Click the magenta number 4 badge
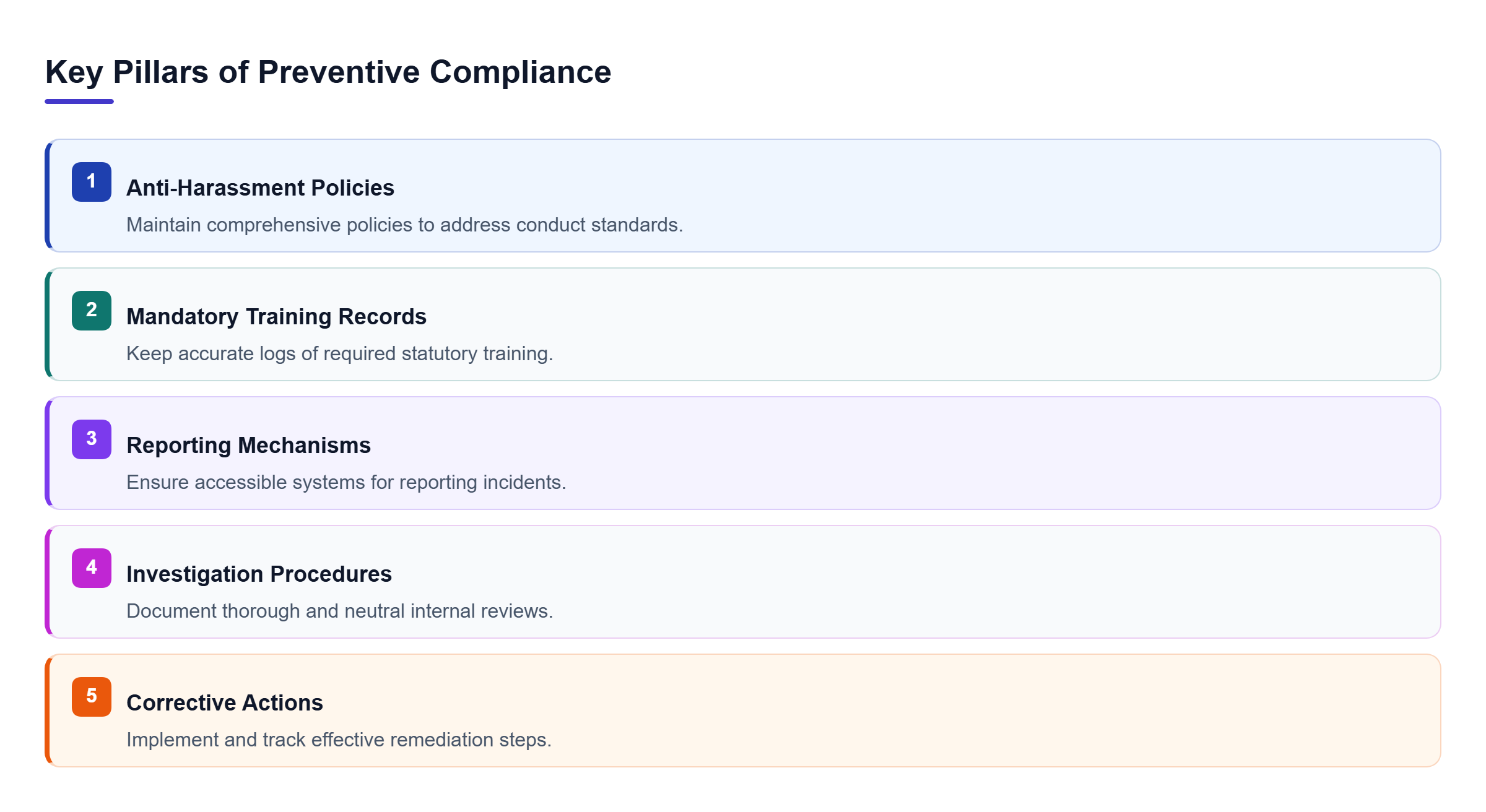The image size is (1486, 812). point(92,568)
